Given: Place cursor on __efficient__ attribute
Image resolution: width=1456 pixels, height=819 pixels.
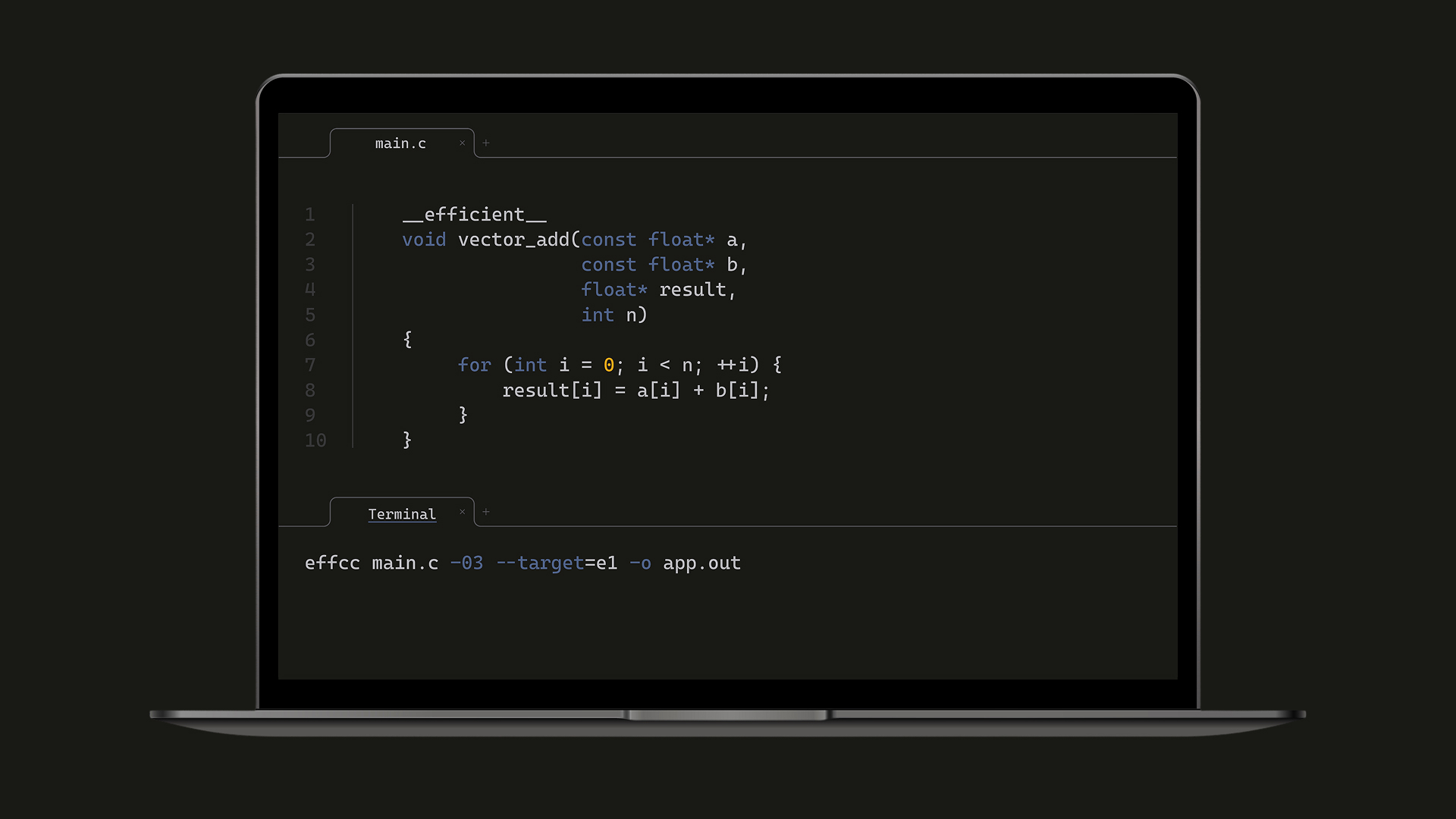Looking at the screenshot, I should 474,215.
